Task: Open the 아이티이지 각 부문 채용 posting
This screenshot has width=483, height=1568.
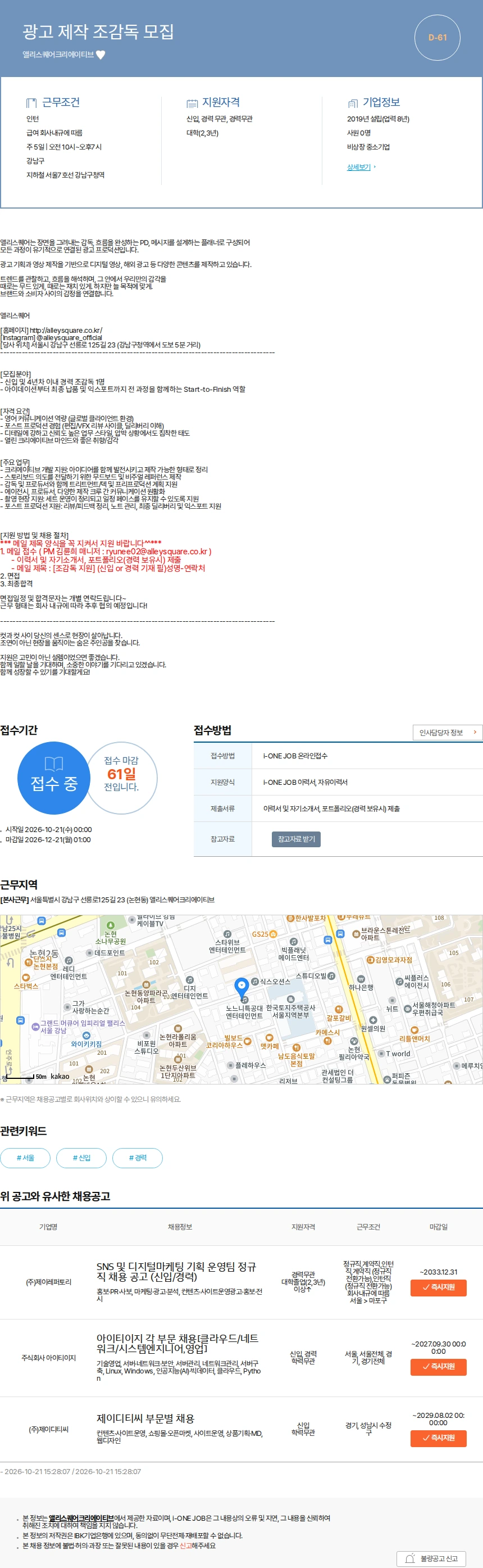Action: pyautogui.click(x=177, y=1343)
